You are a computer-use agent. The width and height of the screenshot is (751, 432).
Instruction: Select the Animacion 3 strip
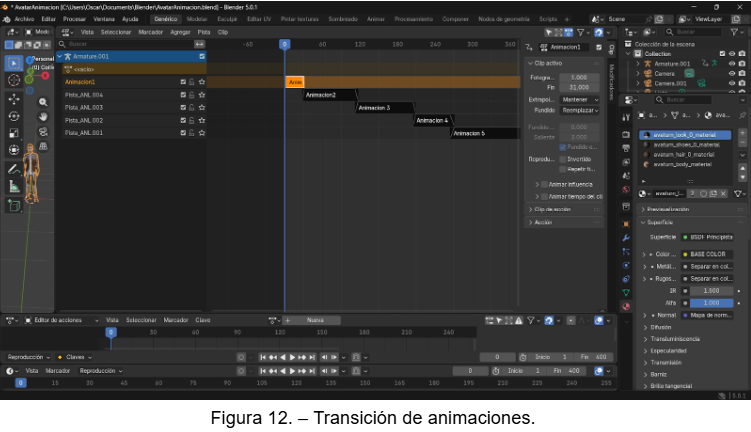(x=385, y=108)
